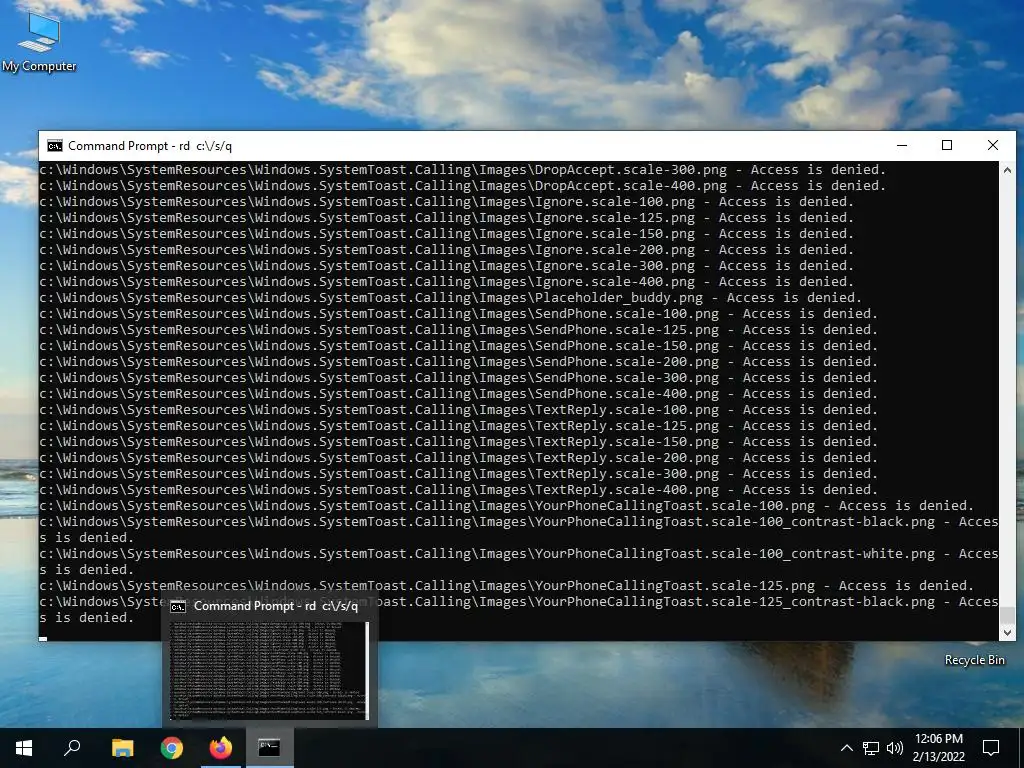The image size is (1024, 768).
Task: Click the line with Ignore.scale-200.png
Action: point(447,249)
